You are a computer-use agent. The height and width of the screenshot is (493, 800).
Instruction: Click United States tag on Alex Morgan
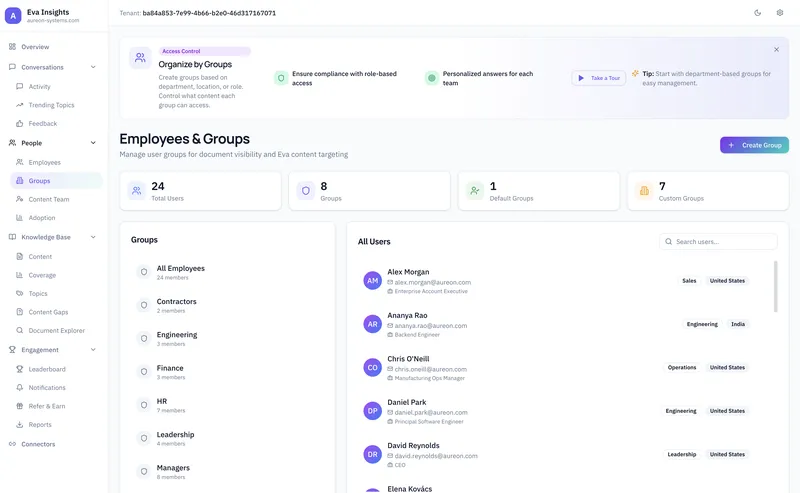(727, 281)
